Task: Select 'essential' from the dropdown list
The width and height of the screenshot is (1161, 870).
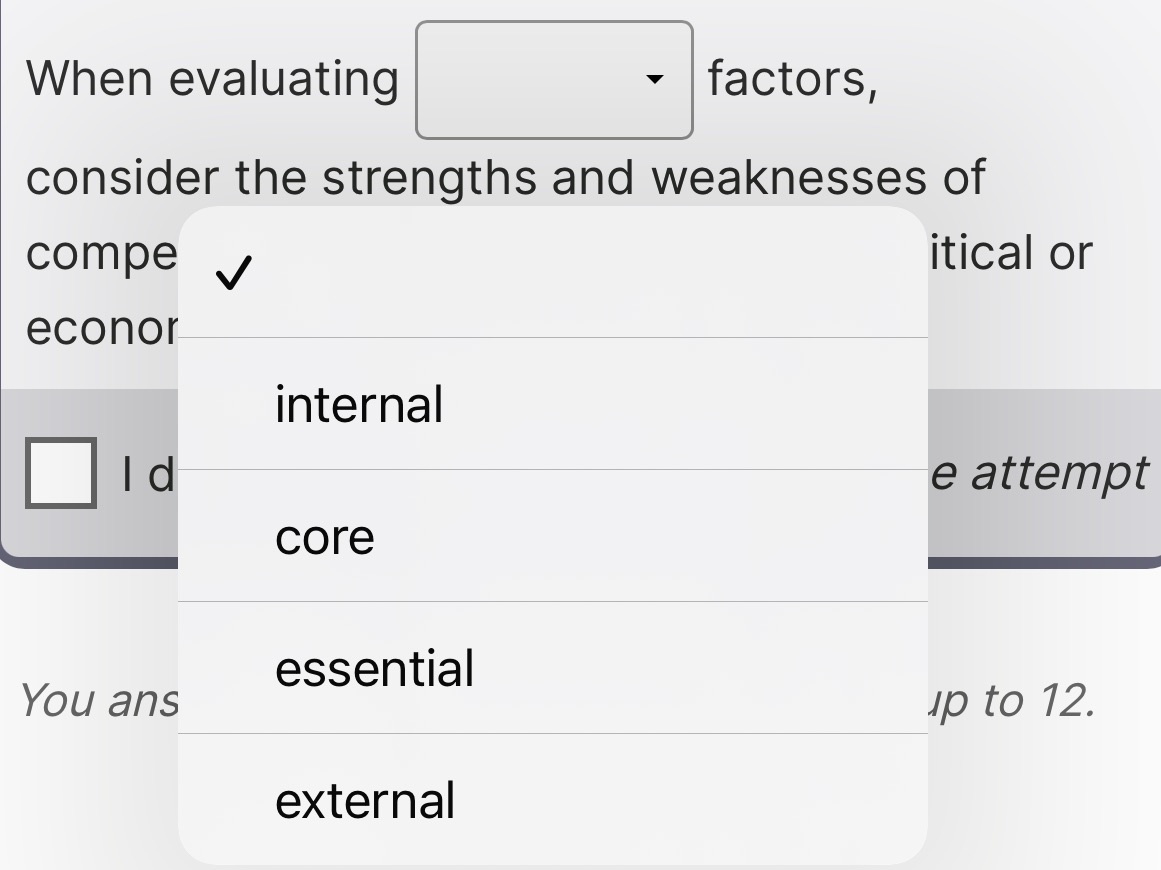Action: point(374,668)
